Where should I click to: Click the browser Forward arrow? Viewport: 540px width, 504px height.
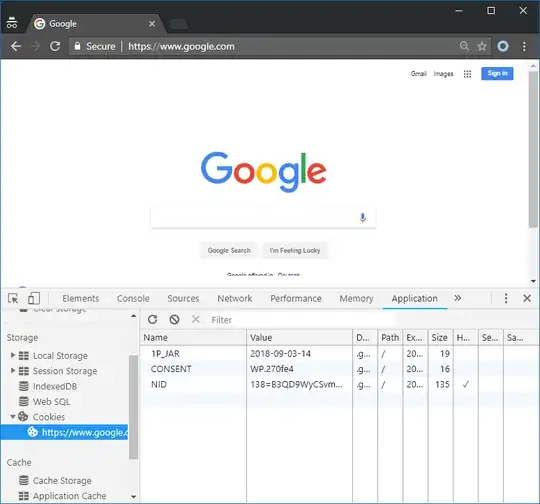point(35,46)
